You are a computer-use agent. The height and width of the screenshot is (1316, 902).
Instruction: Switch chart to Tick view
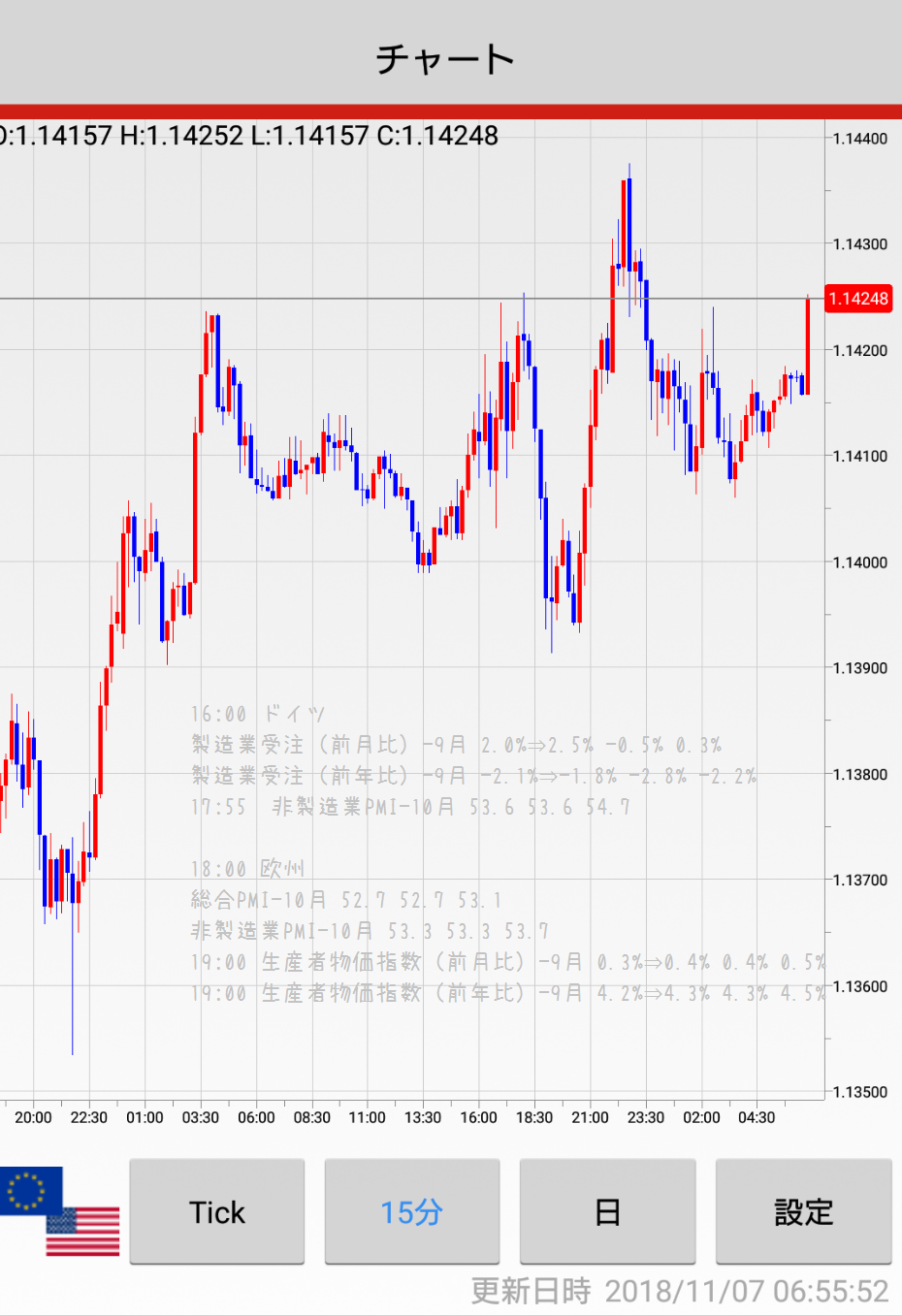(217, 1212)
